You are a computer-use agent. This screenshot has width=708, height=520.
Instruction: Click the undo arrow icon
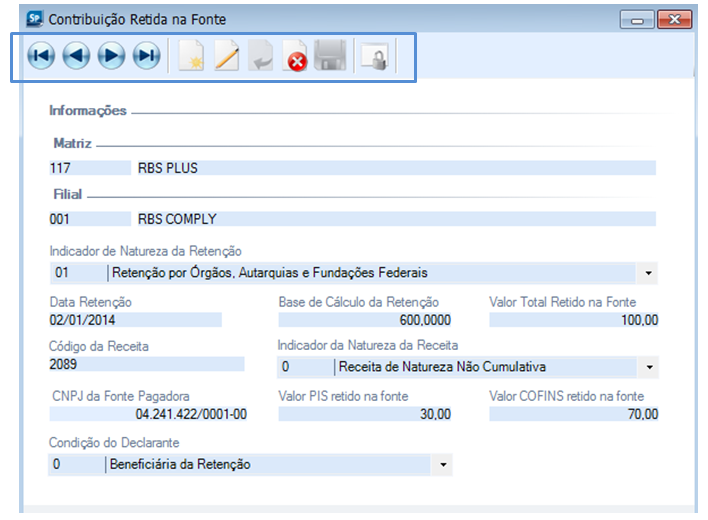coord(261,56)
